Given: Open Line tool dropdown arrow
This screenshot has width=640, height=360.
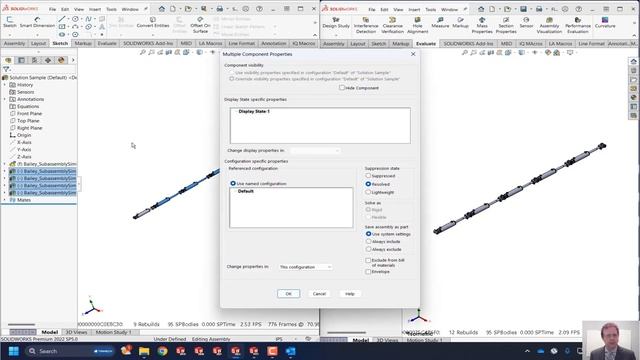Looking at the screenshot, I should 68,19.
